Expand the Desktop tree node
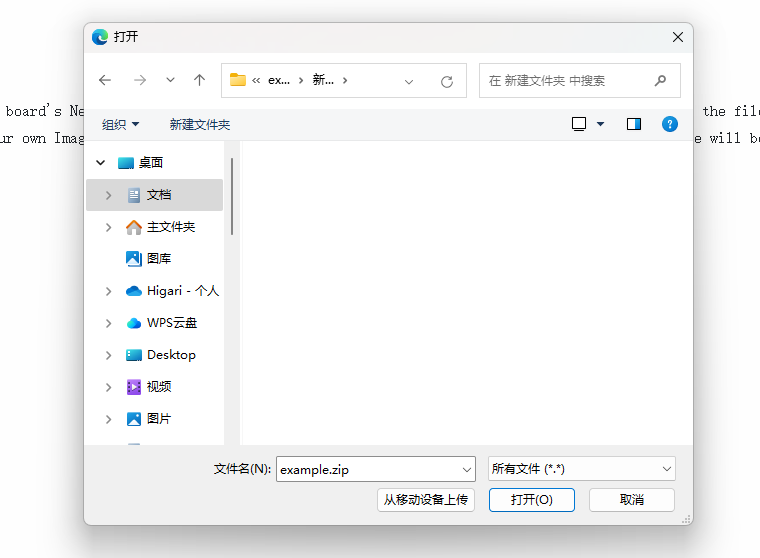The image size is (760, 558). tap(109, 355)
